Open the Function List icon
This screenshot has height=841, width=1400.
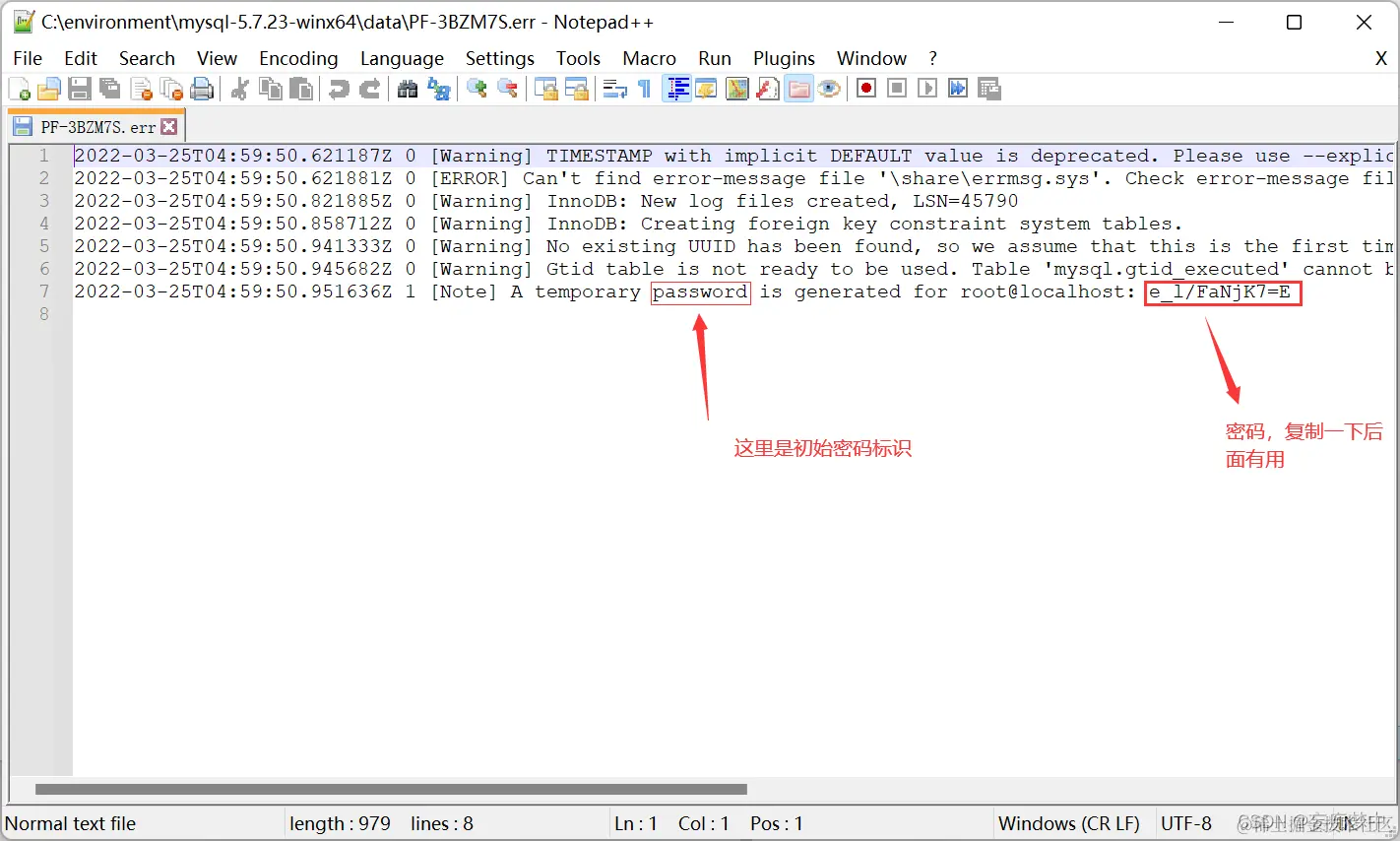tap(768, 90)
